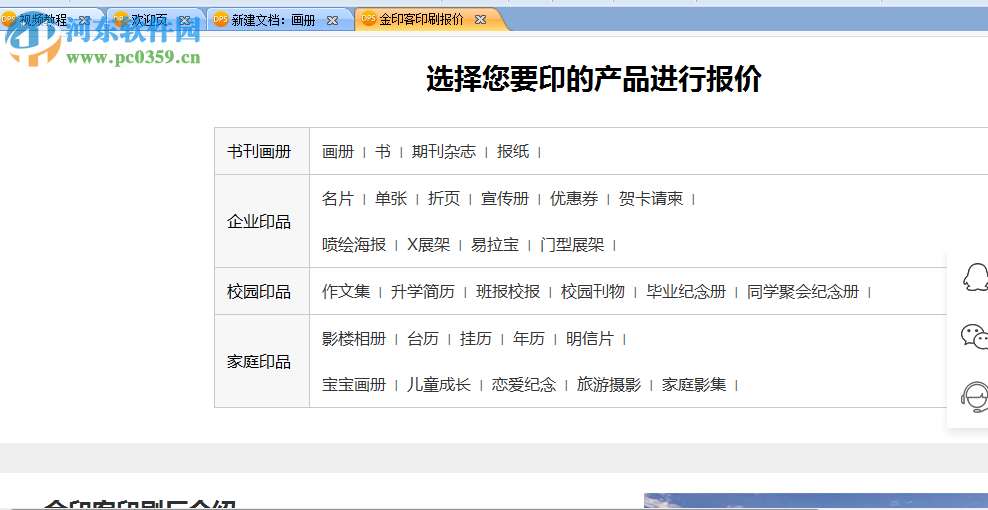The width and height of the screenshot is (988, 510).
Task: Switch to the 新建文档：画册 tab
Action: pyautogui.click(x=273, y=20)
